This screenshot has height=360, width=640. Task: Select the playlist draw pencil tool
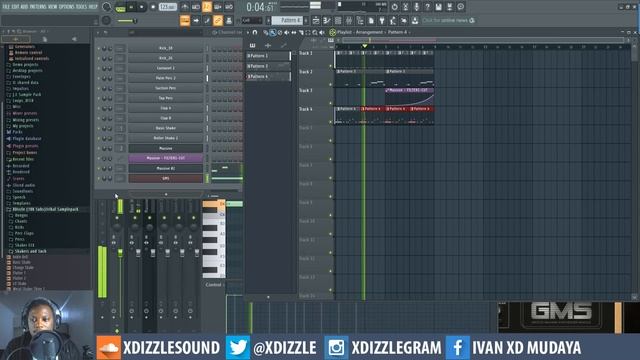pyautogui.click(x=266, y=32)
